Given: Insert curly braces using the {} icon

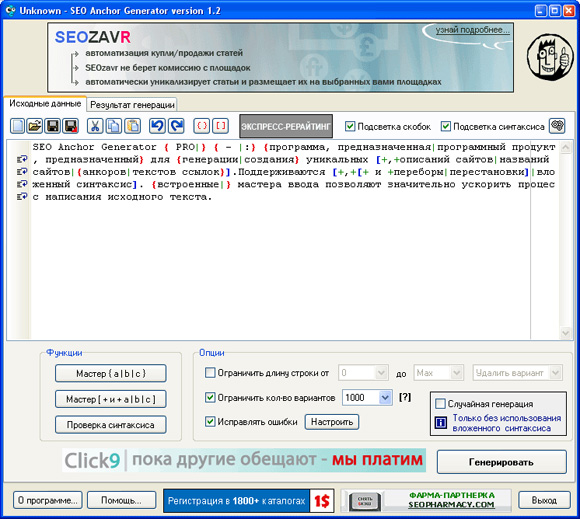Looking at the screenshot, I should click(202, 126).
